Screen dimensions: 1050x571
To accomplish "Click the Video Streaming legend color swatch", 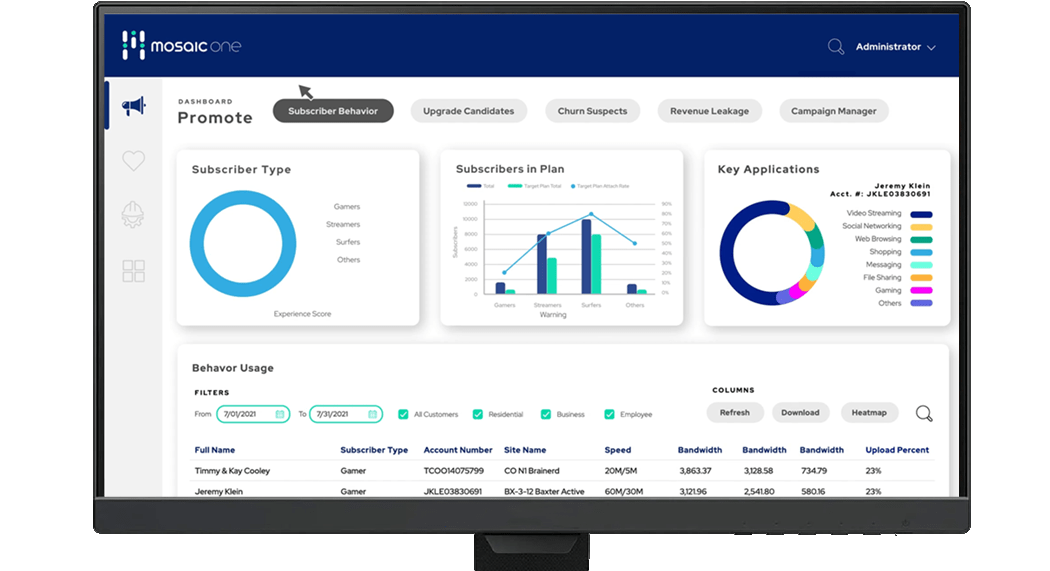I will pyautogui.click(x=920, y=214).
